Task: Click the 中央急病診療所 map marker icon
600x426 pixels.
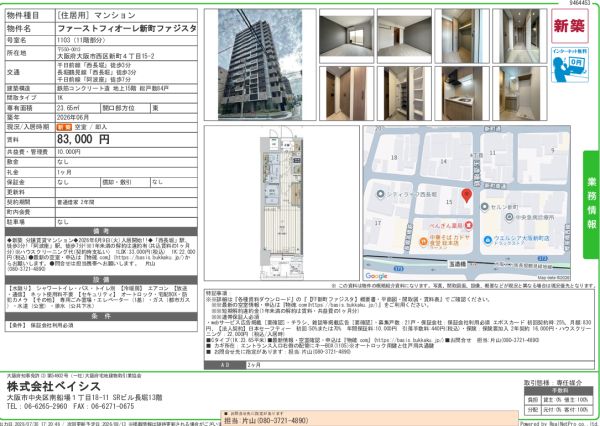Action: pos(509,217)
